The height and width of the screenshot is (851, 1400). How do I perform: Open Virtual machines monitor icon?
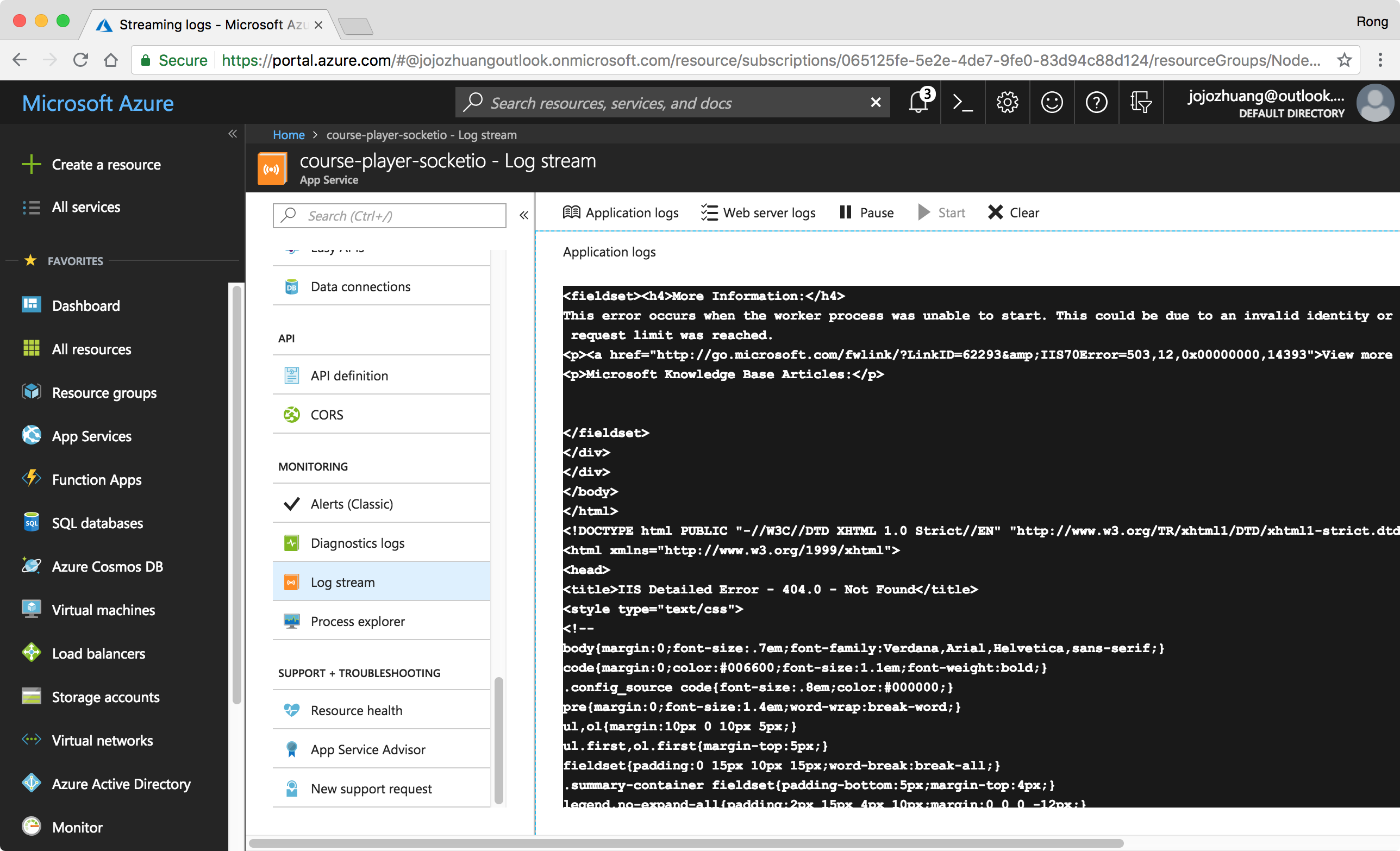[x=32, y=609]
